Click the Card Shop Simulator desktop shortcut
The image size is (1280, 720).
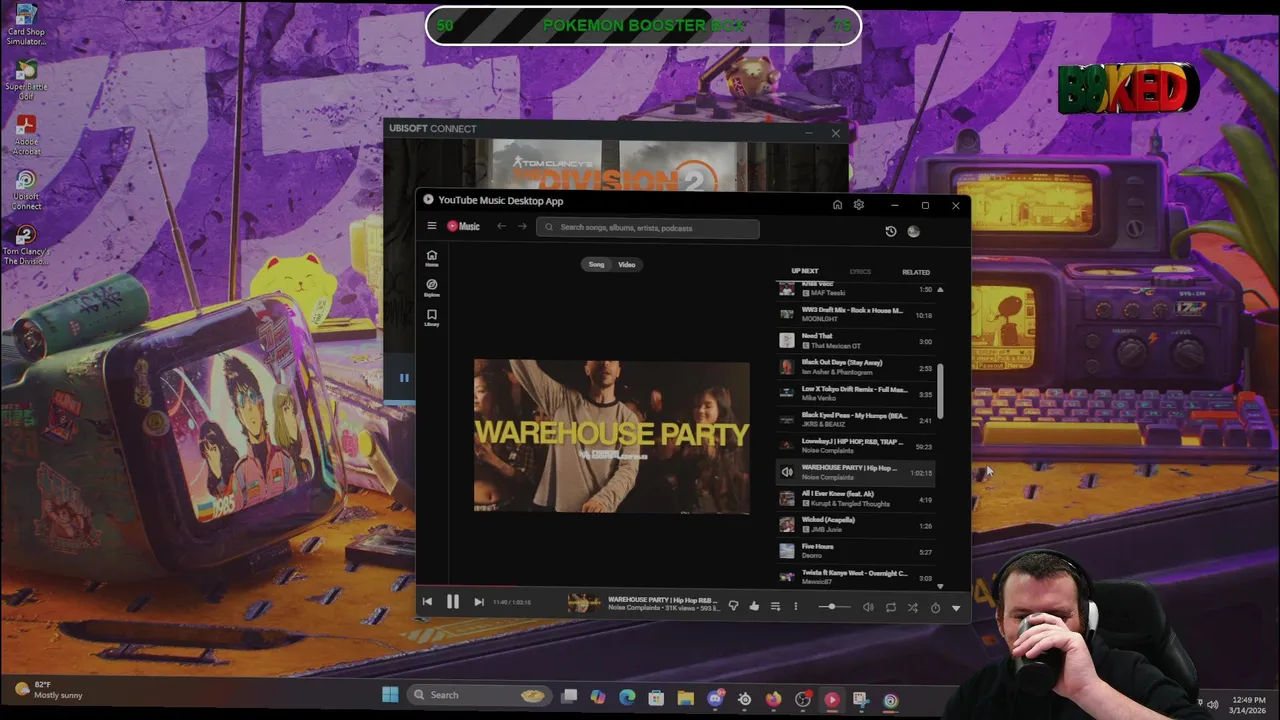tap(26, 25)
